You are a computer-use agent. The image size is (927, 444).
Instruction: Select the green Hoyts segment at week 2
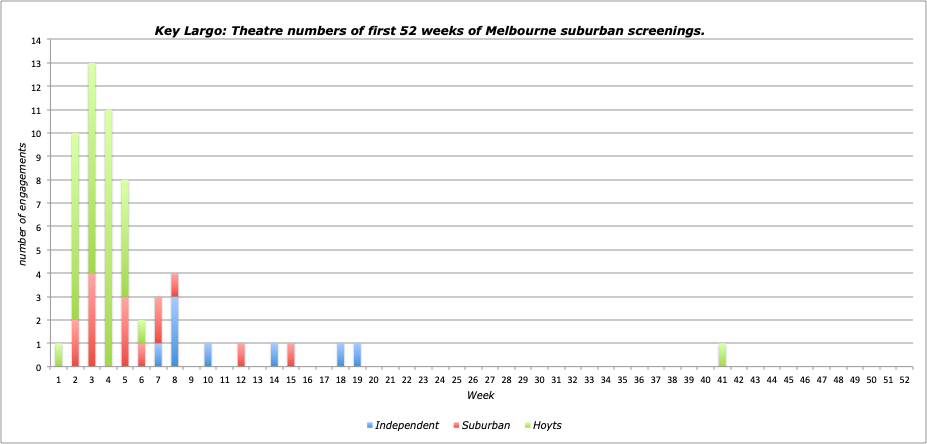(75, 227)
